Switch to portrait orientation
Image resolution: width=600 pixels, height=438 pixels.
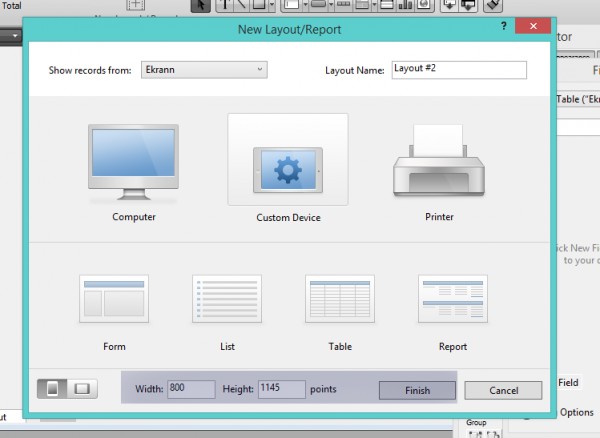pos(52,389)
